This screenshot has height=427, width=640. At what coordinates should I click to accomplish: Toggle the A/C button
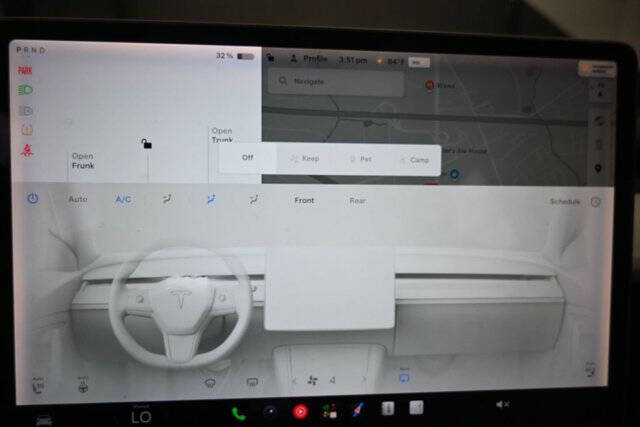(123, 200)
